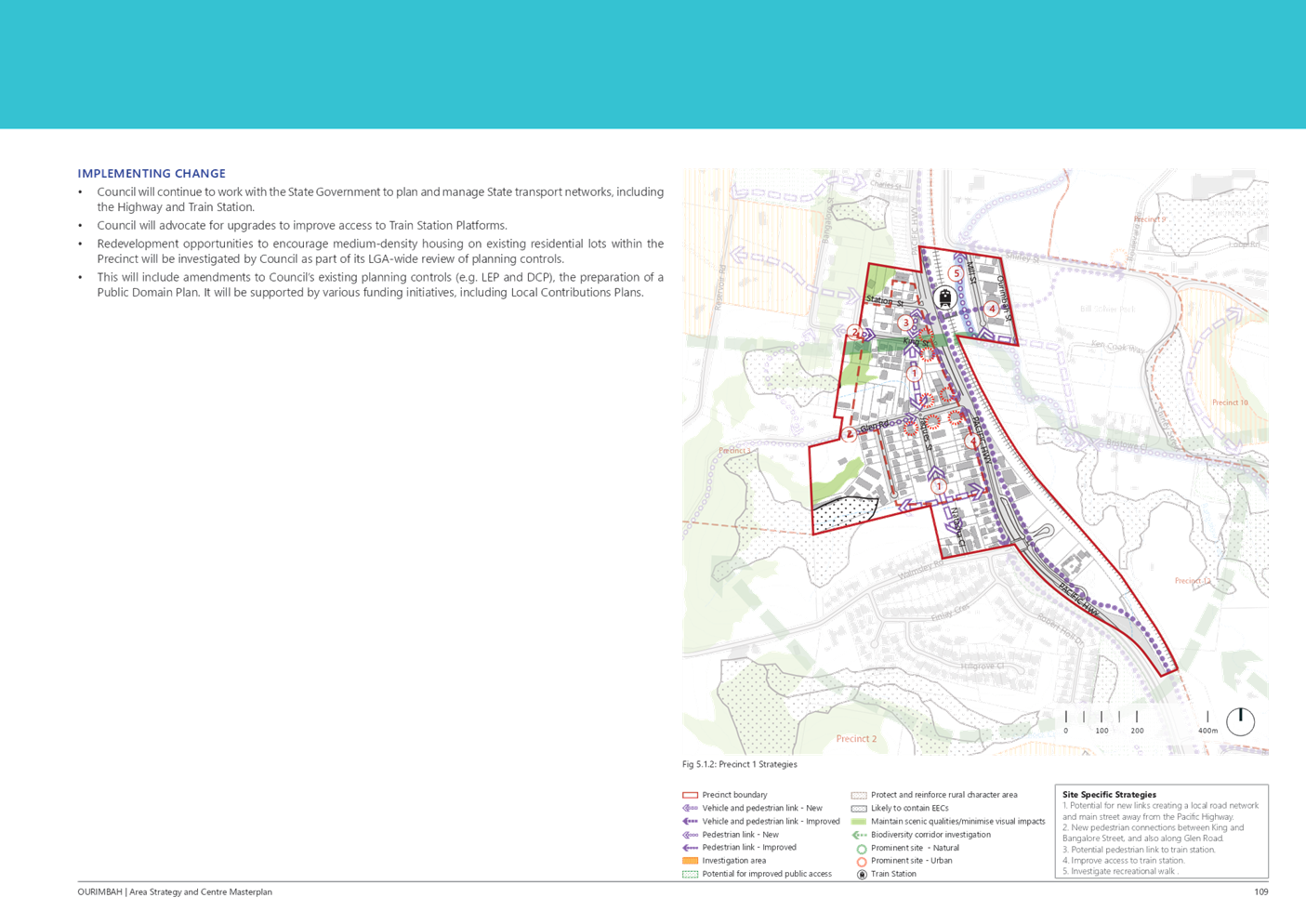Screen dimensions: 1306x924
Task: Click the figure caption below the map
Action: [740, 765]
